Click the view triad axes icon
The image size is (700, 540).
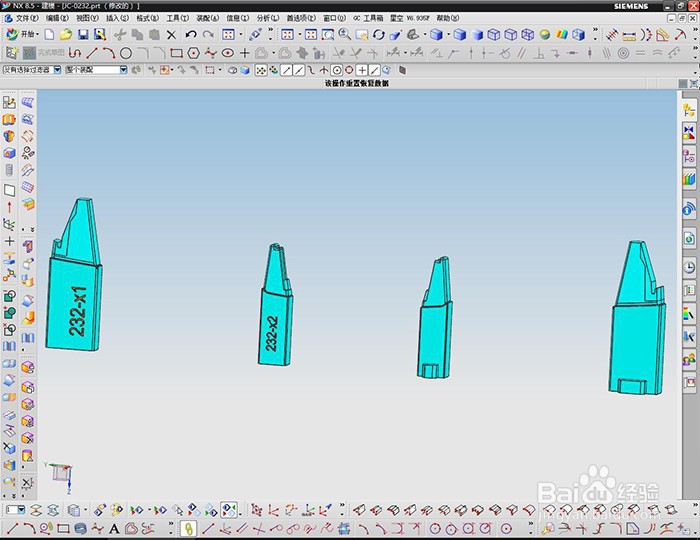pyautogui.click(x=59, y=477)
